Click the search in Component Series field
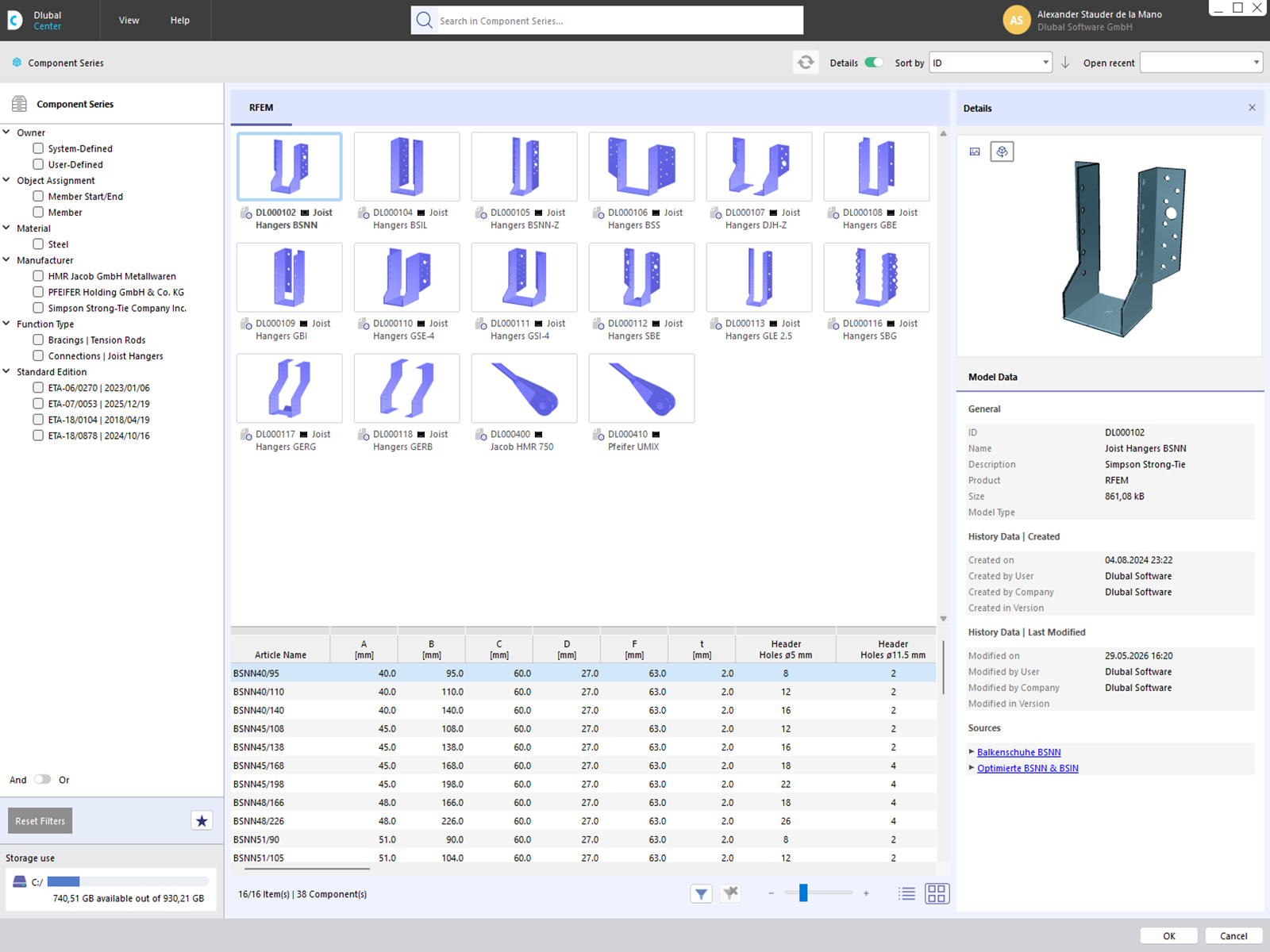Viewport: 1270px width, 952px height. pos(607,21)
